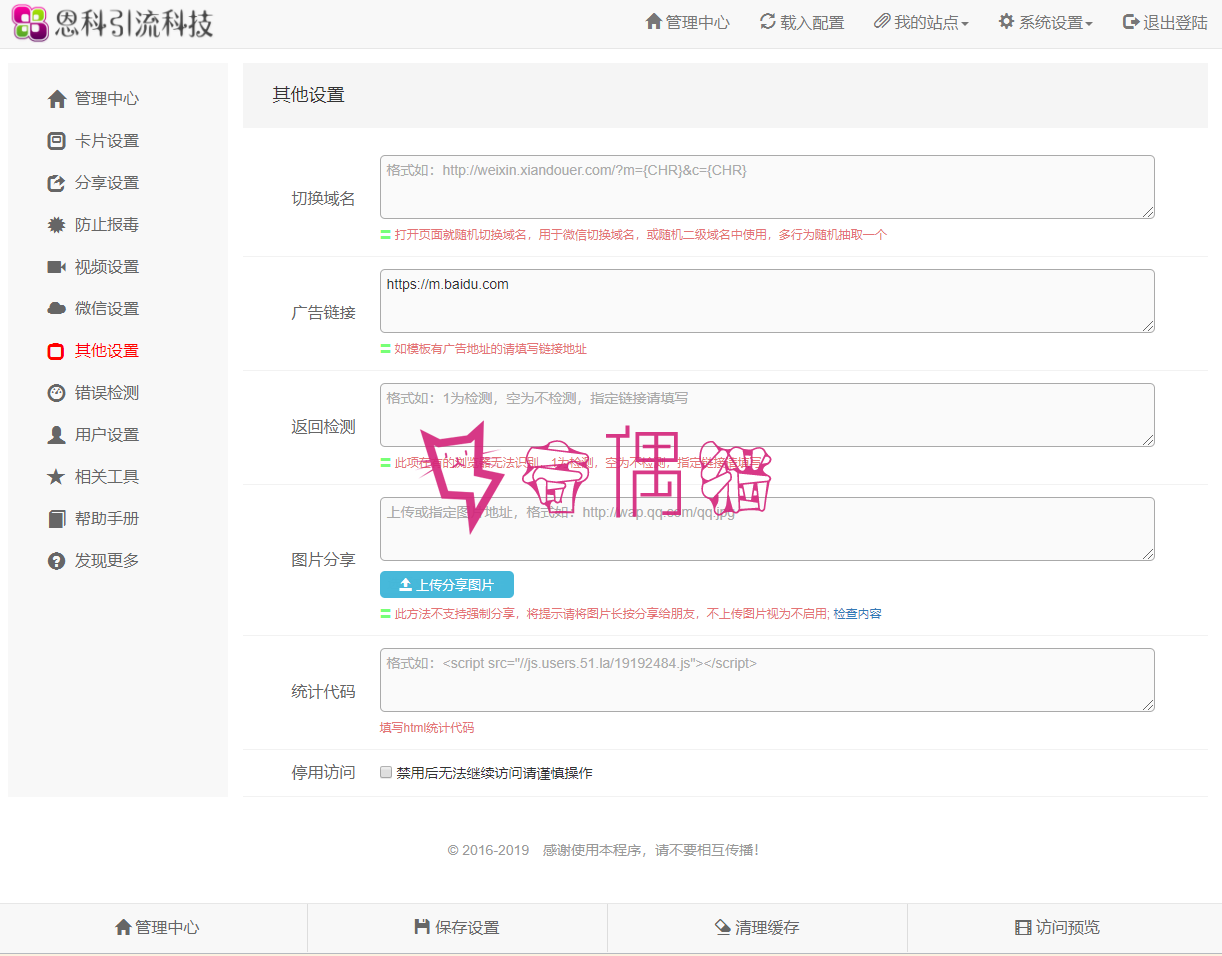The height and width of the screenshot is (956, 1222).
Task: Open 卡片设置 label in the sidebar
Action: pyautogui.click(x=107, y=141)
